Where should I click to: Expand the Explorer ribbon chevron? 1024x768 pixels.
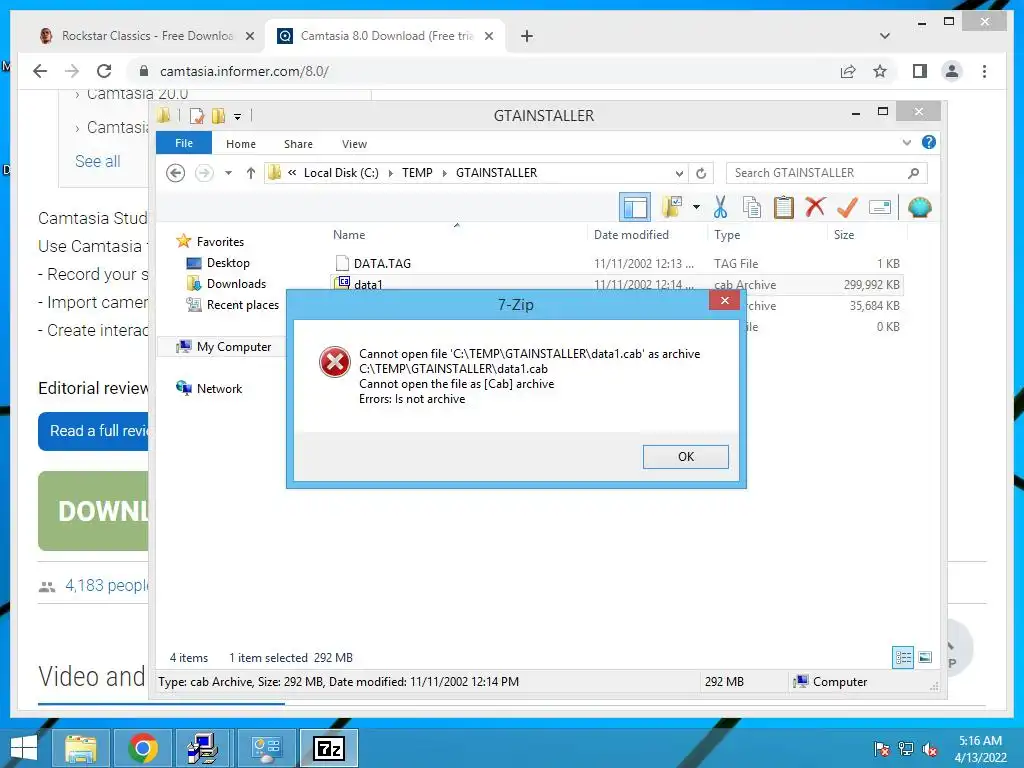pos(906,142)
